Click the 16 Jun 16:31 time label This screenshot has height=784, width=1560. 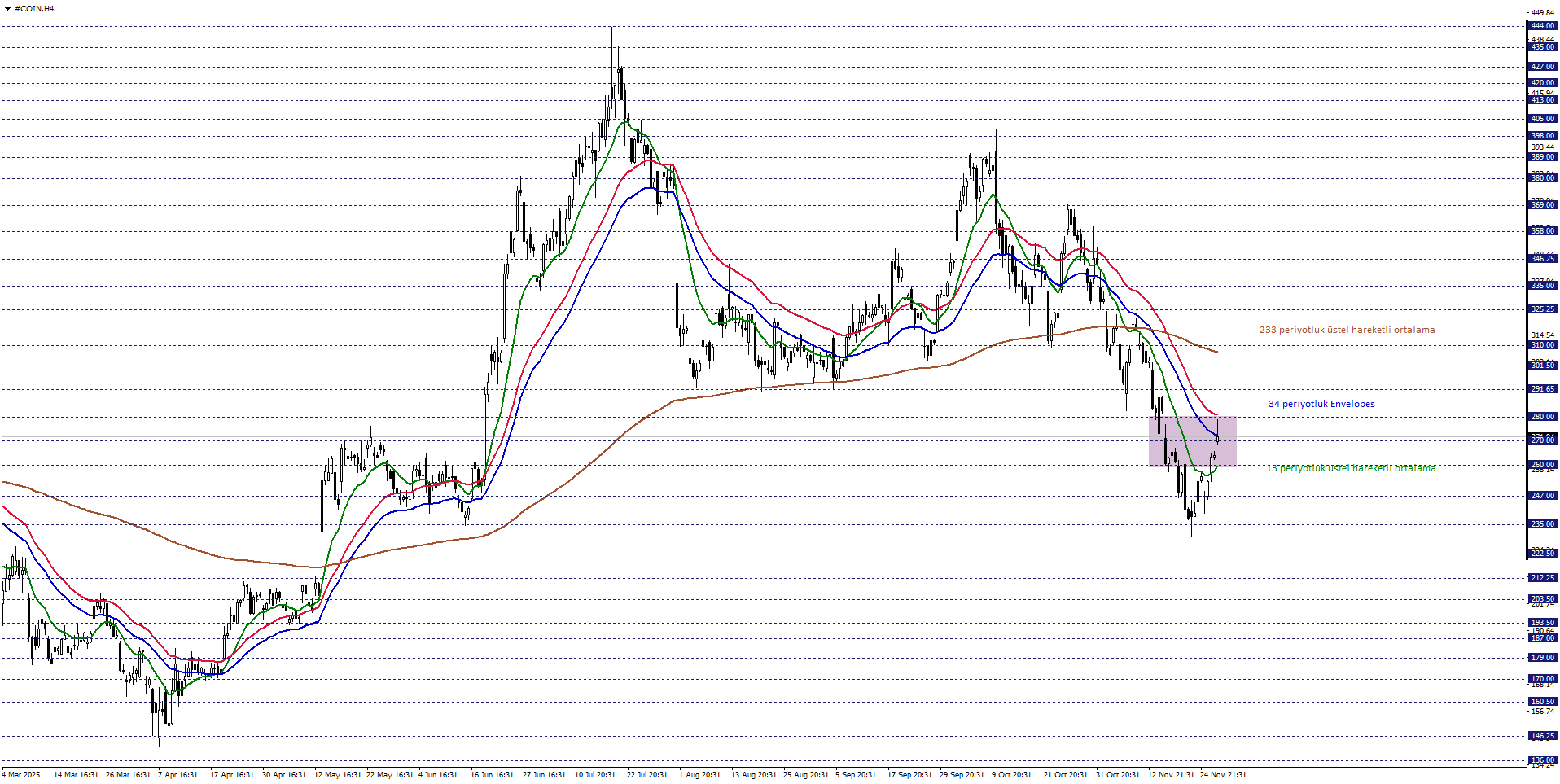point(492,775)
